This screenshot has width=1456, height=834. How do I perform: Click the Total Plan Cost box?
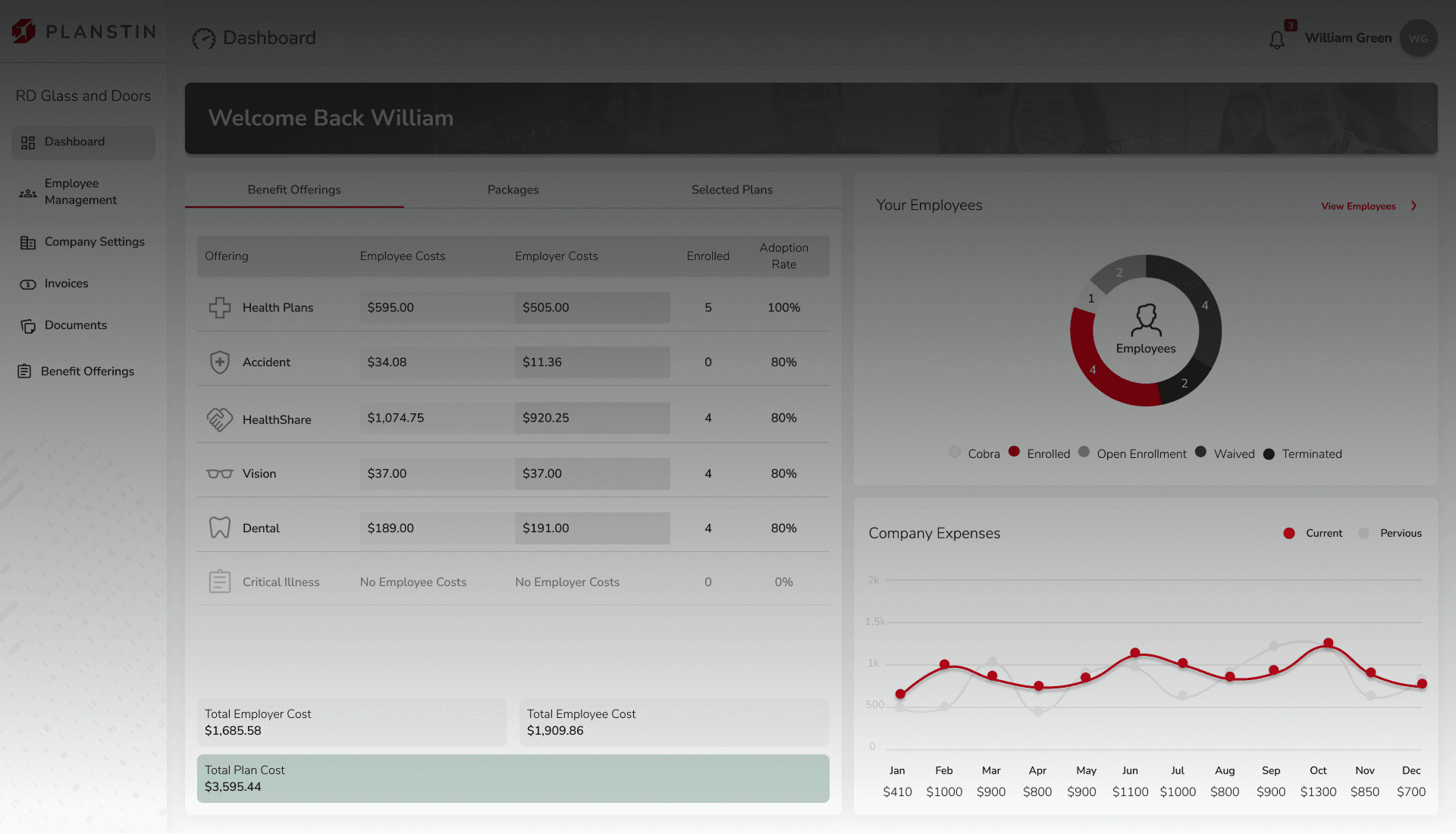513,779
